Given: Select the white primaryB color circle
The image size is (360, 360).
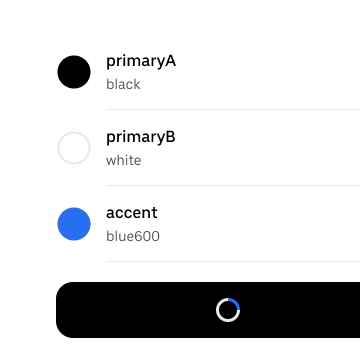Looking at the screenshot, I should click(x=74, y=148).
